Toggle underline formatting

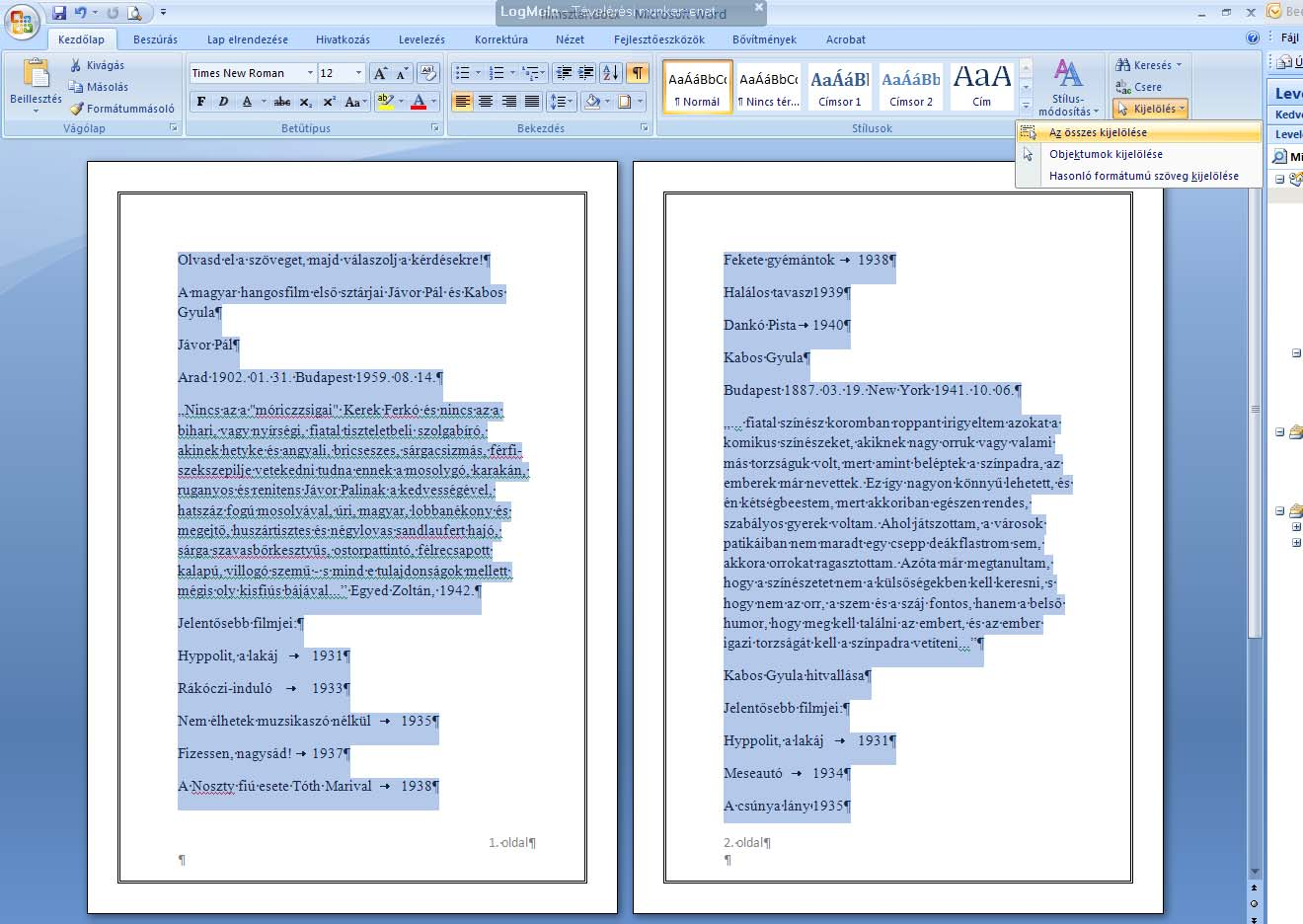click(247, 102)
